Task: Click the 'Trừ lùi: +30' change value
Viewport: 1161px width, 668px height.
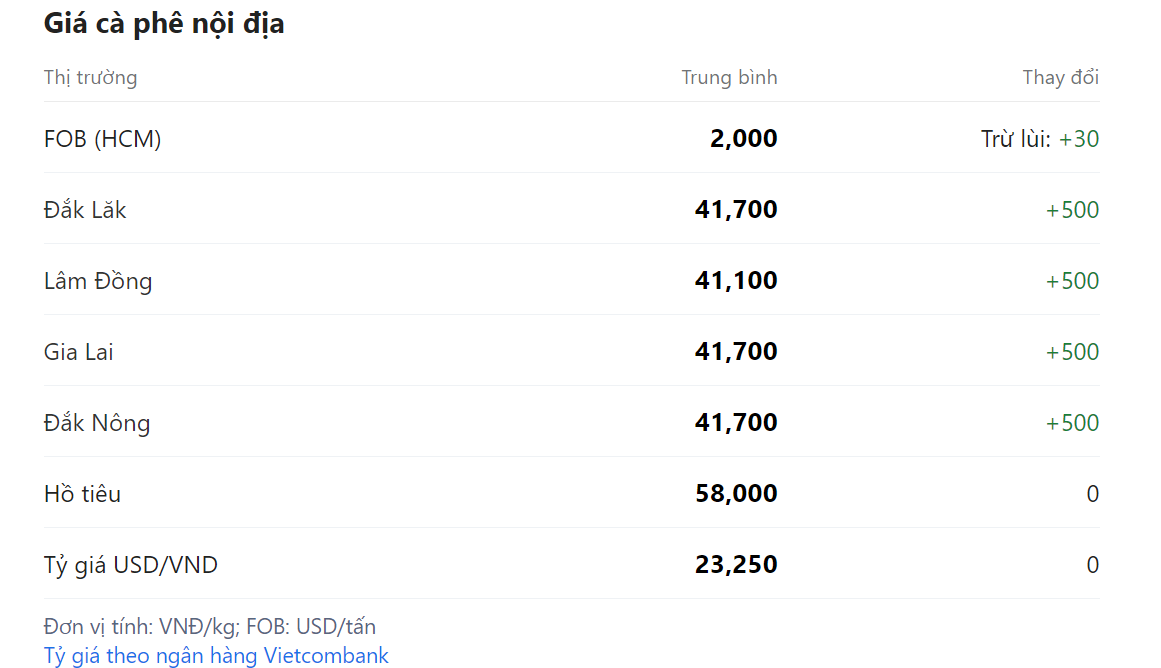Action: [x=1039, y=139]
